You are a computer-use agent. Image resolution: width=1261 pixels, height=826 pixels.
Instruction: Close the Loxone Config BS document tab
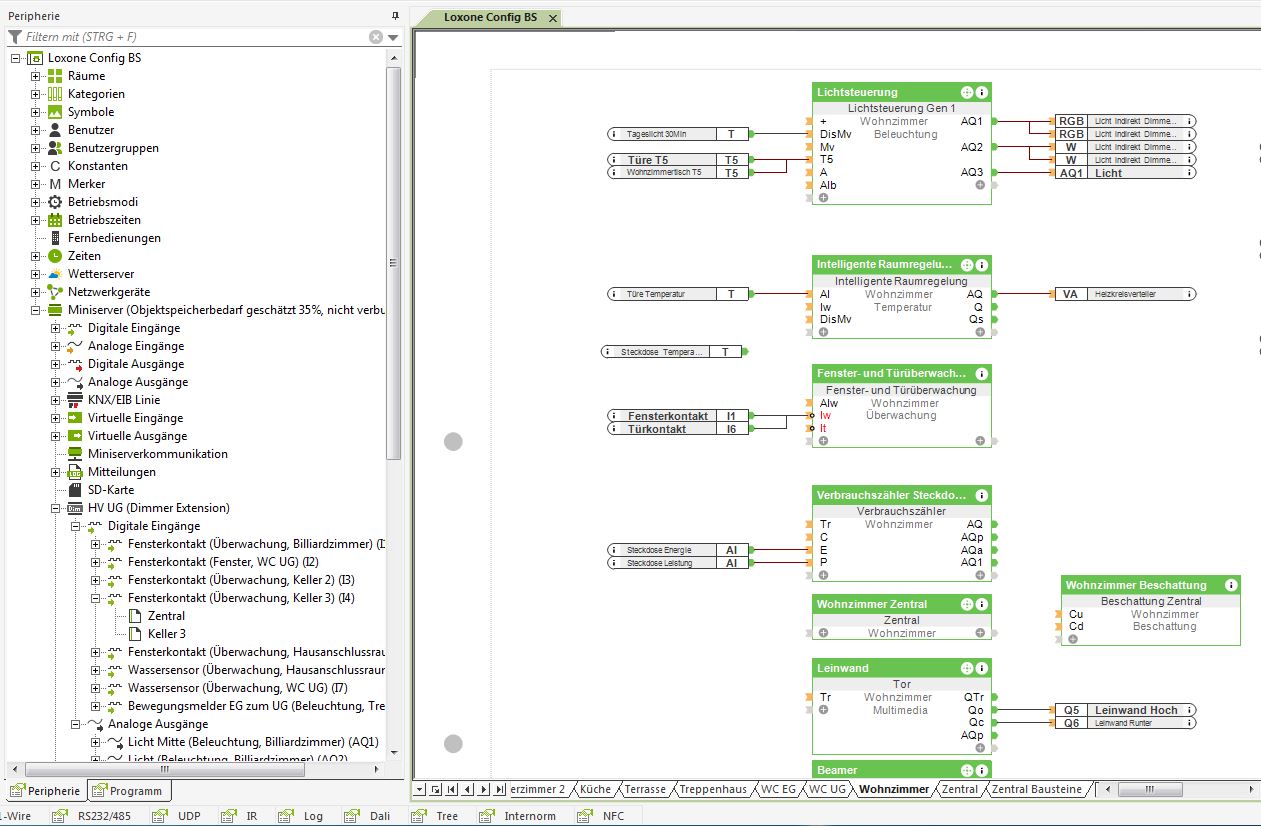pyautogui.click(x=553, y=18)
